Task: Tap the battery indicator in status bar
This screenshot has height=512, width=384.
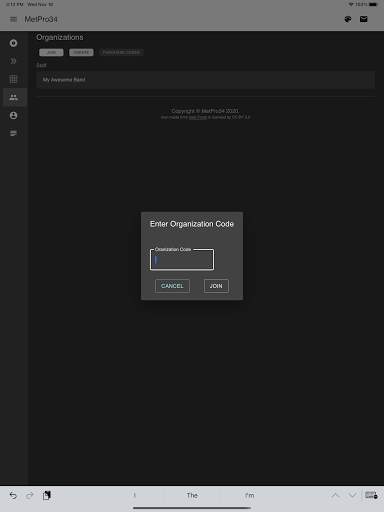Action: coord(373,5)
